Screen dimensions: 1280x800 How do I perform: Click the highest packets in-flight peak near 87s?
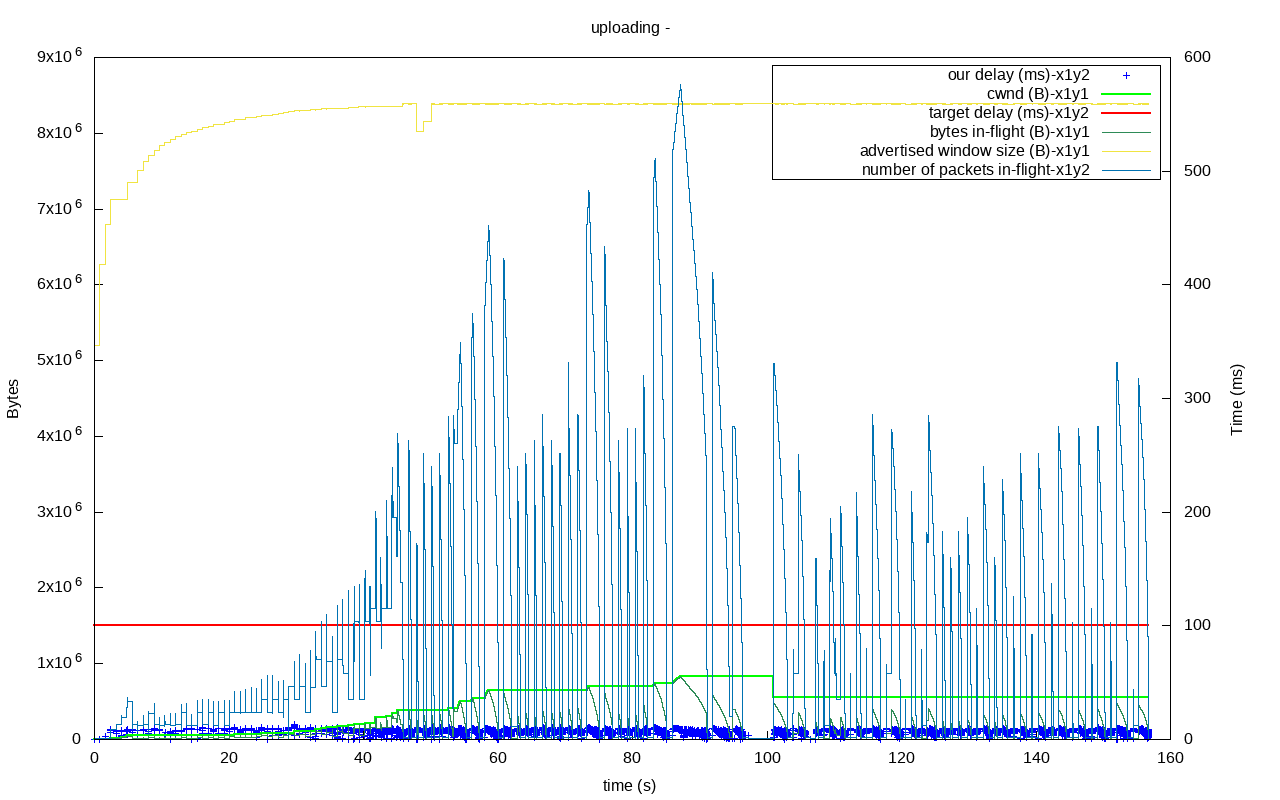click(x=680, y=87)
